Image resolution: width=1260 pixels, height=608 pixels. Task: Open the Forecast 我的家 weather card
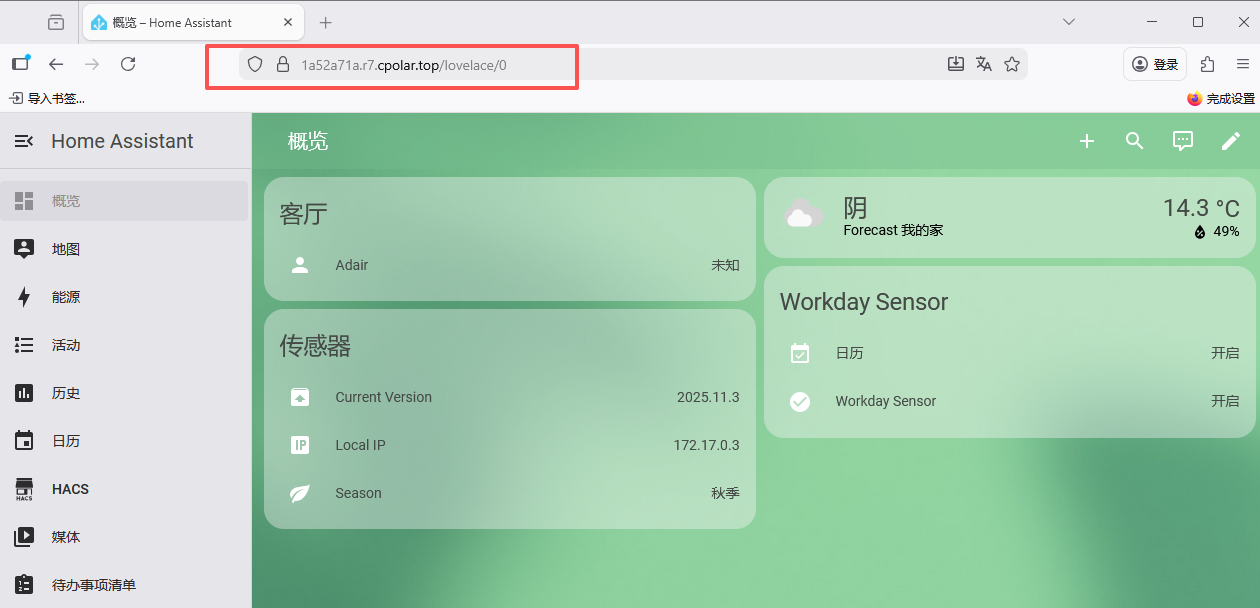pyautogui.click(x=1010, y=218)
